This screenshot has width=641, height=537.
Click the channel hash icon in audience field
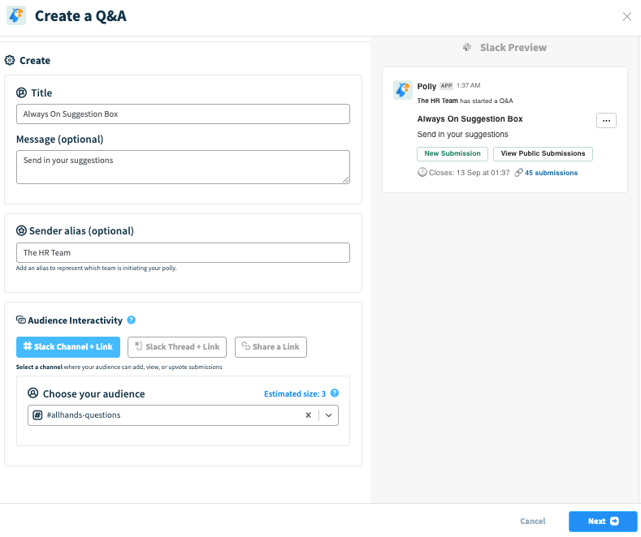point(37,415)
